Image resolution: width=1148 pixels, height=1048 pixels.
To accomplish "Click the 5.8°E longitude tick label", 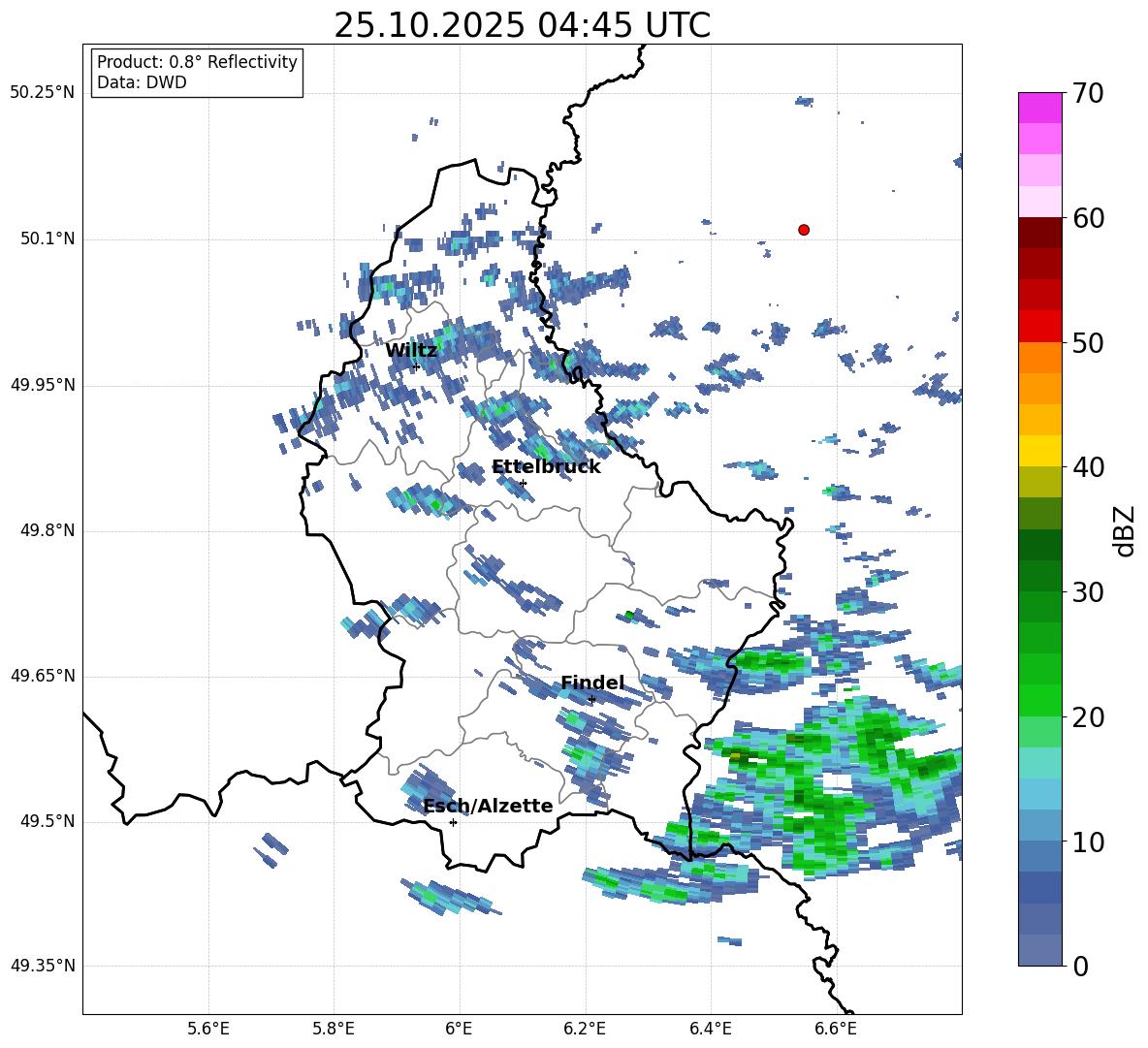I will [334, 1029].
